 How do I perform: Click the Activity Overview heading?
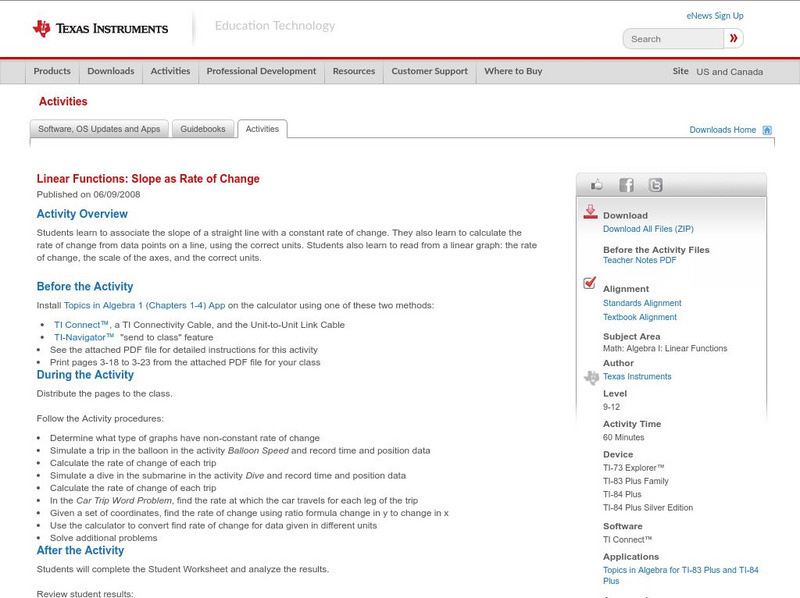click(x=82, y=214)
